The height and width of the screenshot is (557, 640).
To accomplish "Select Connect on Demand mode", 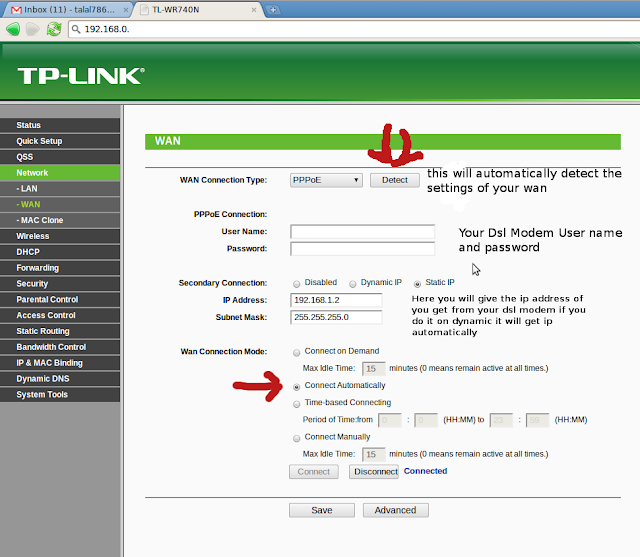I will tap(297, 352).
